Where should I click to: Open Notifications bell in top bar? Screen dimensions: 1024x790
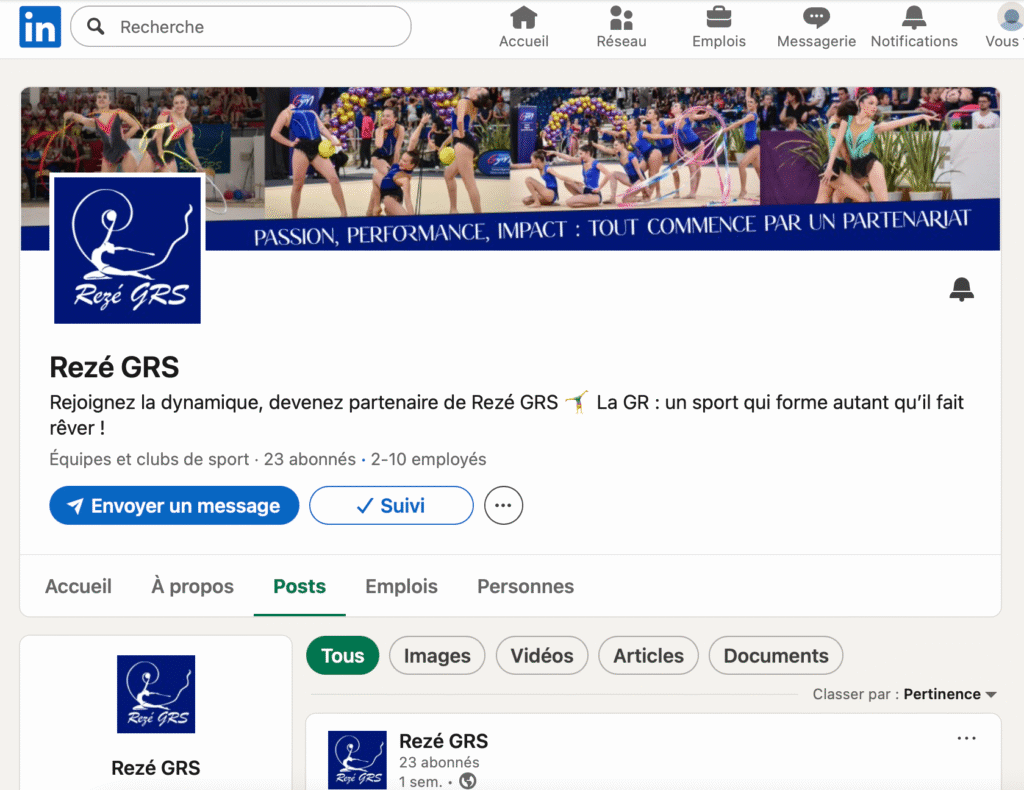click(x=914, y=27)
